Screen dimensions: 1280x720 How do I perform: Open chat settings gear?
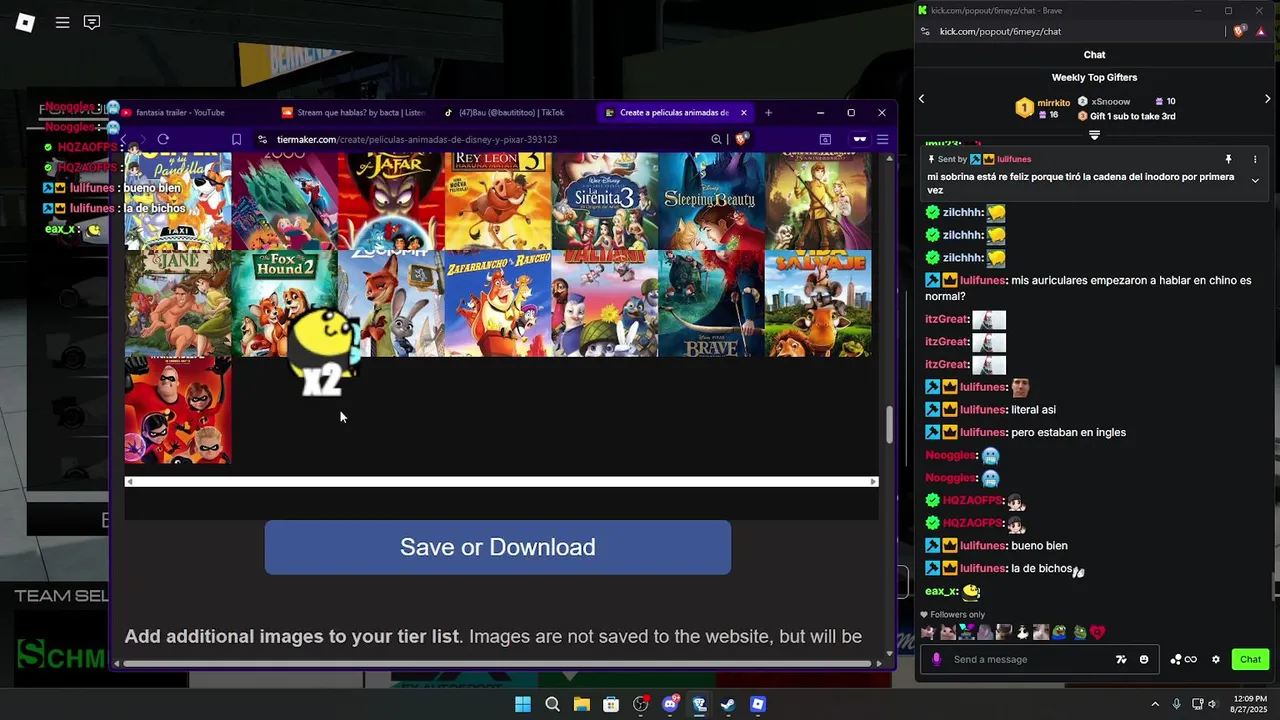pos(1216,659)
